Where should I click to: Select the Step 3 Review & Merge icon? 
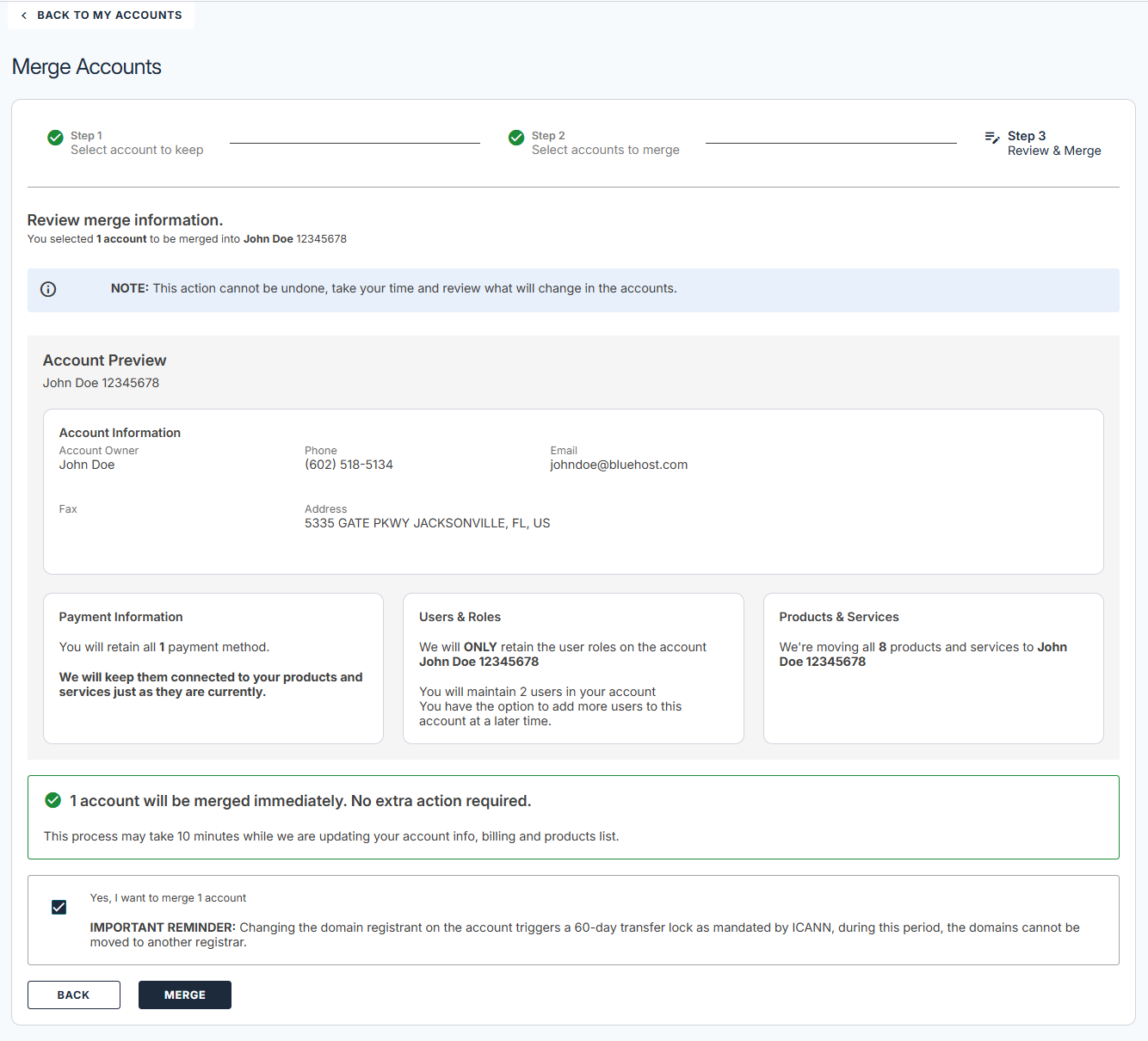coord(991,138)
